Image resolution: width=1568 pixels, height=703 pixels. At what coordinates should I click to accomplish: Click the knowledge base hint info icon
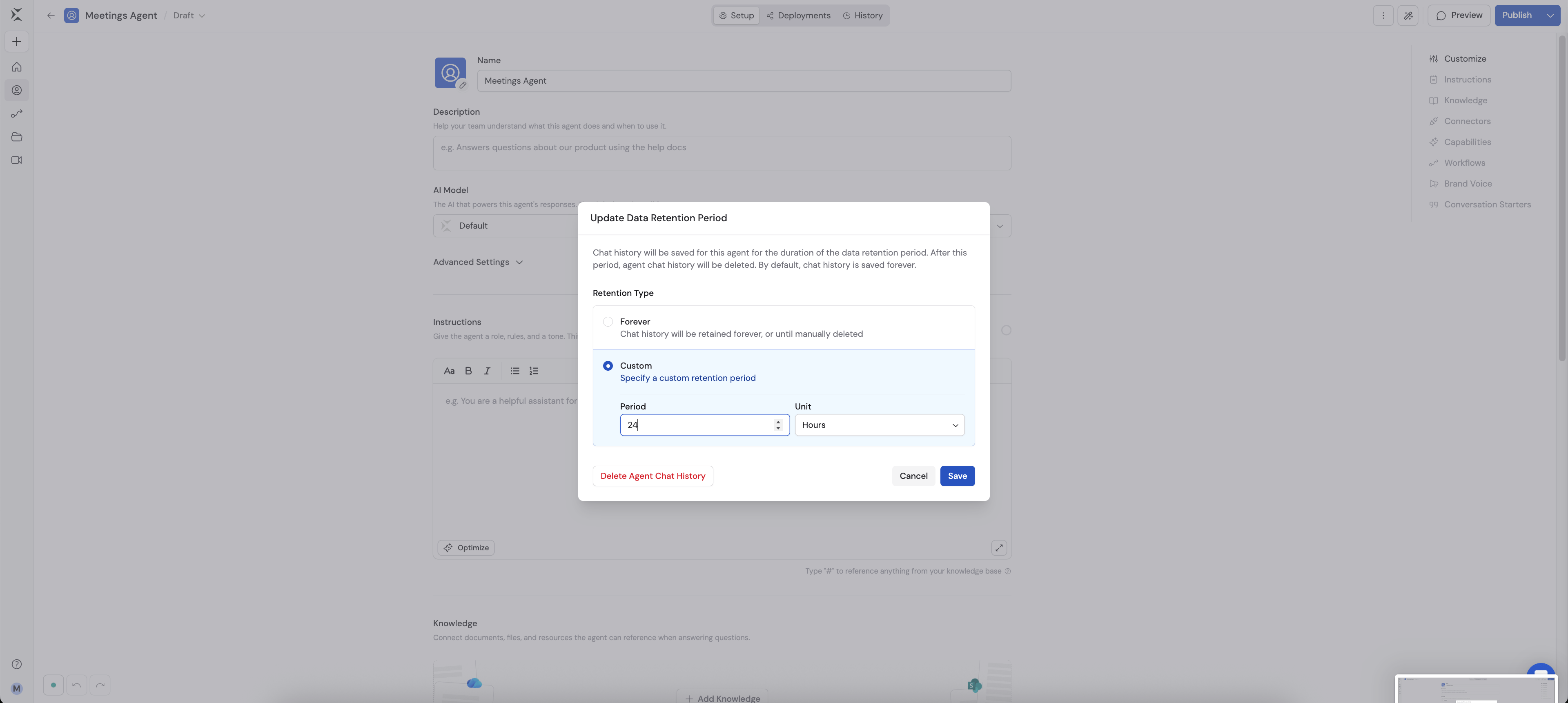click(1007, 571)
